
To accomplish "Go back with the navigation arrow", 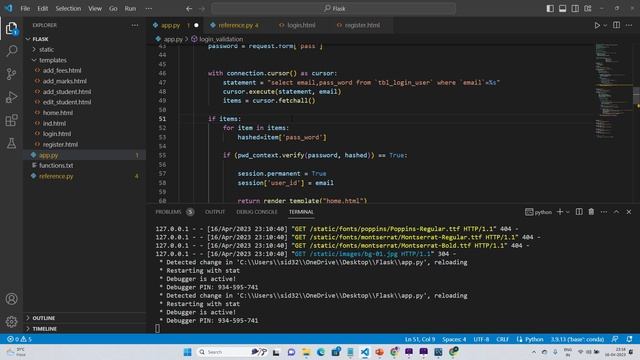I will 189,9.
